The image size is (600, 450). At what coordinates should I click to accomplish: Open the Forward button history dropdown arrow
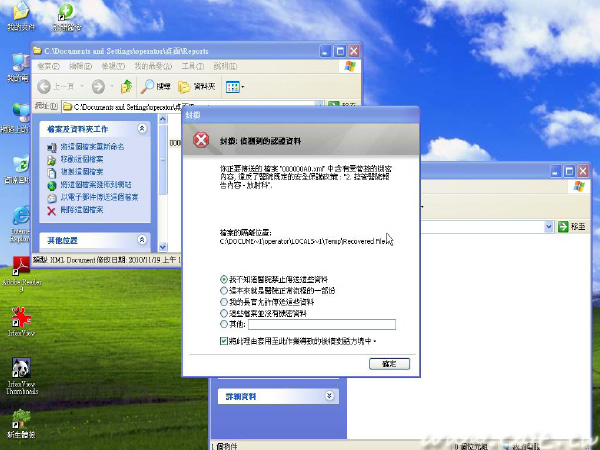[112, 86]
